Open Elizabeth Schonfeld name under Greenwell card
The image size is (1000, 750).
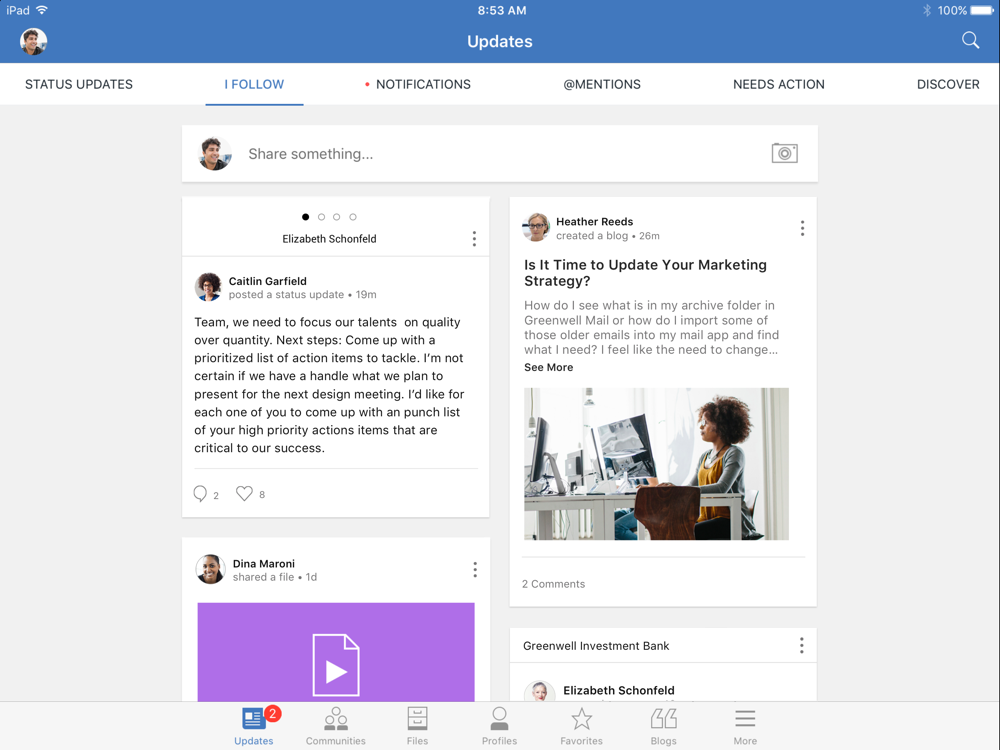pos(619,690)
